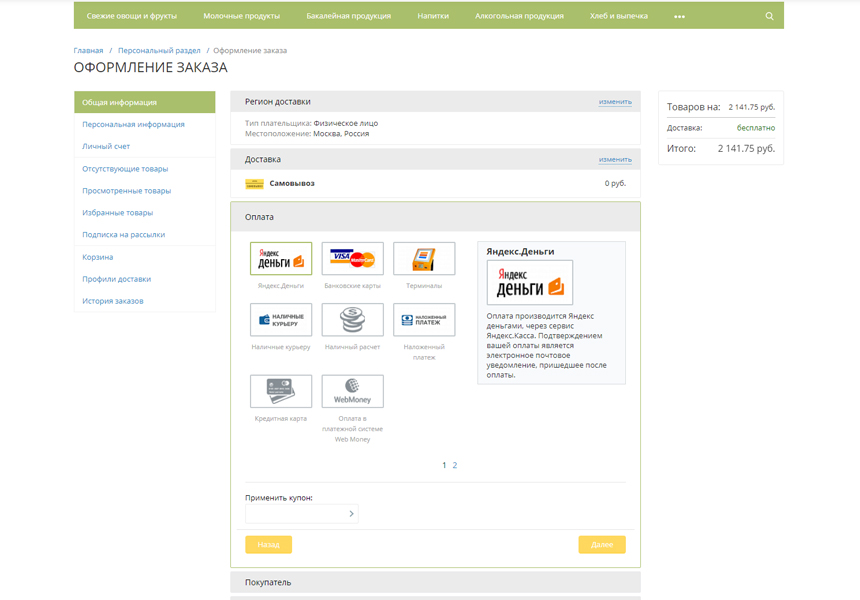This screenshot has width=860, height=600.
Task: Go to payment methods page 2
Action: point(455,466)
